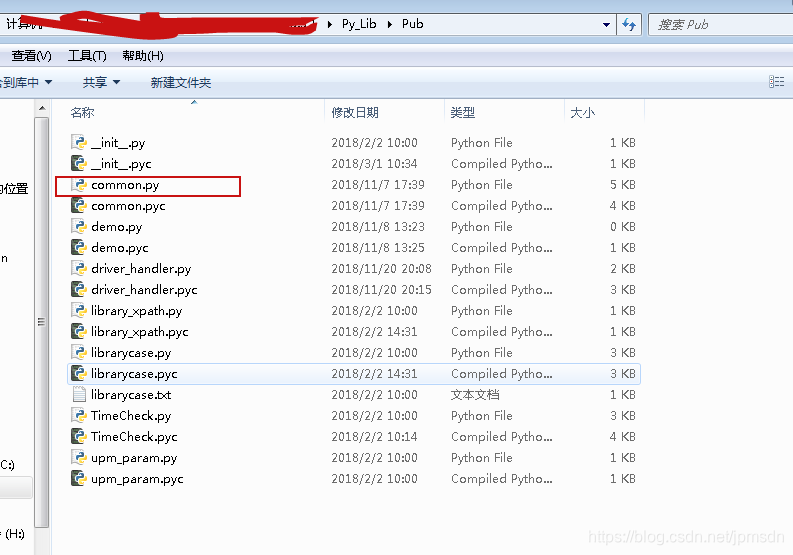Select the library_xpath.pyc file icon

click(79, 331)
